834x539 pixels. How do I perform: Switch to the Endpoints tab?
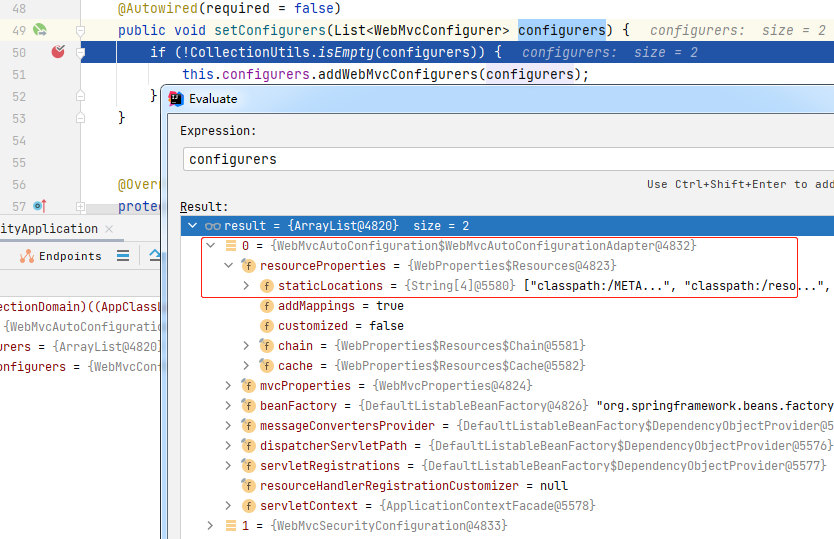tap(69, 256)
